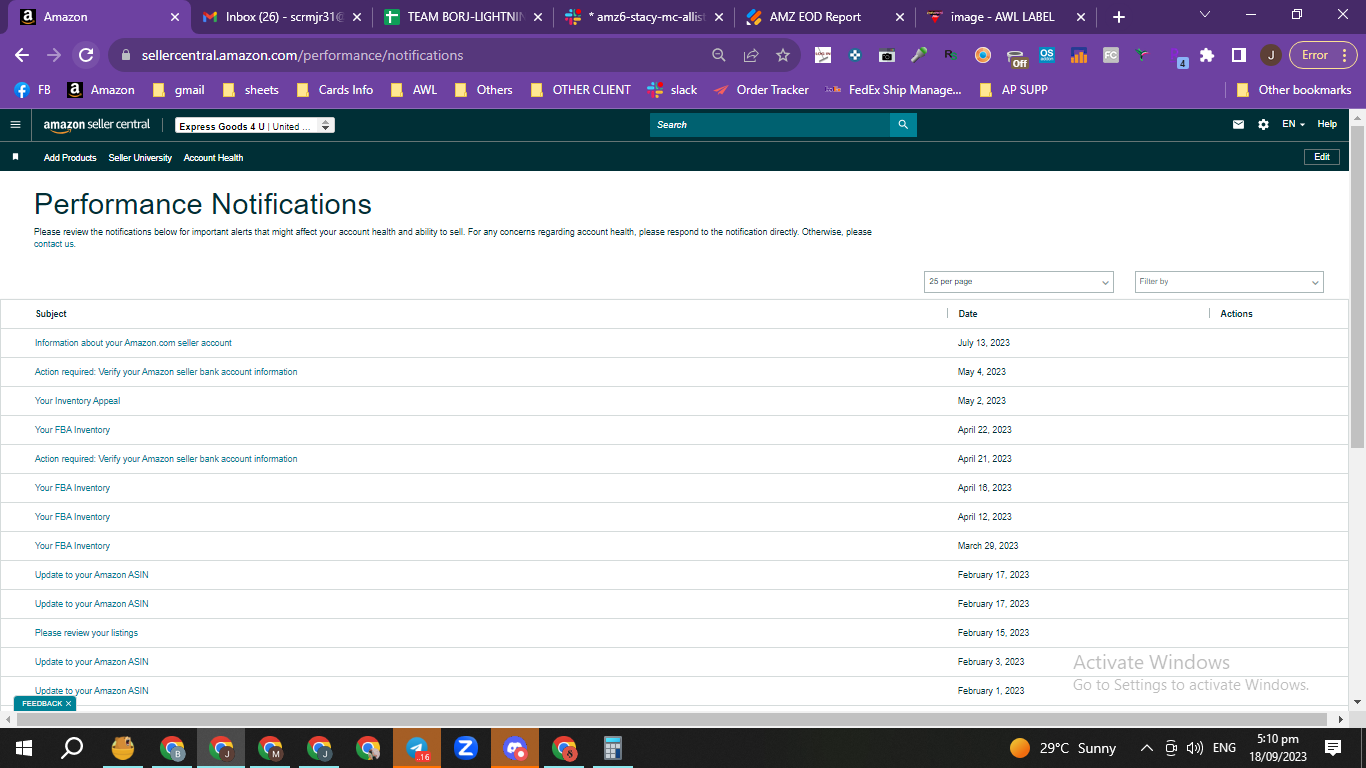The height and width of the screenshot is (768, 1366).
Task: Open the Order Tracker bookmark
Action: click(x=761, y=90)
